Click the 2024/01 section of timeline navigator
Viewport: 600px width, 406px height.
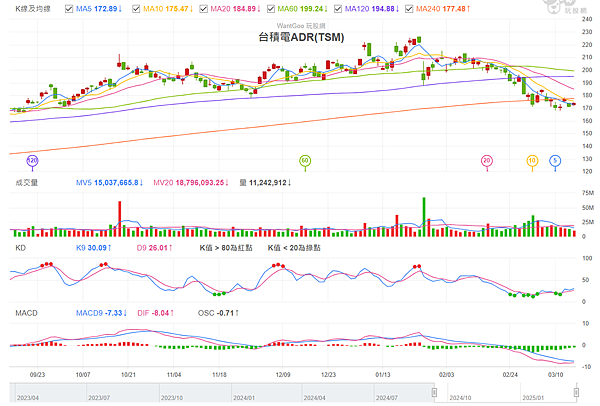tap(266, 393)
